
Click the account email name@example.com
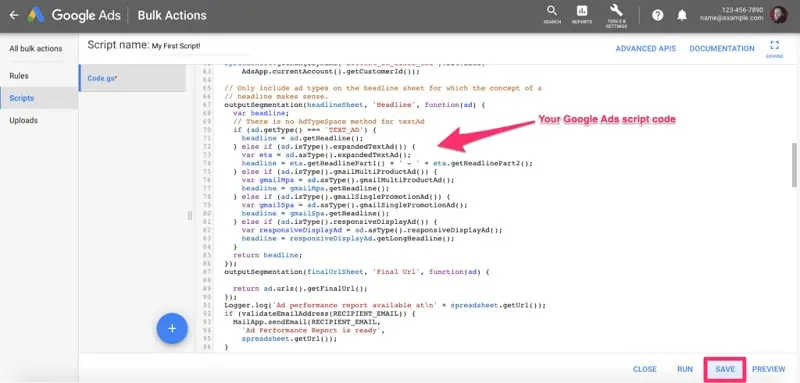point(732,18)
